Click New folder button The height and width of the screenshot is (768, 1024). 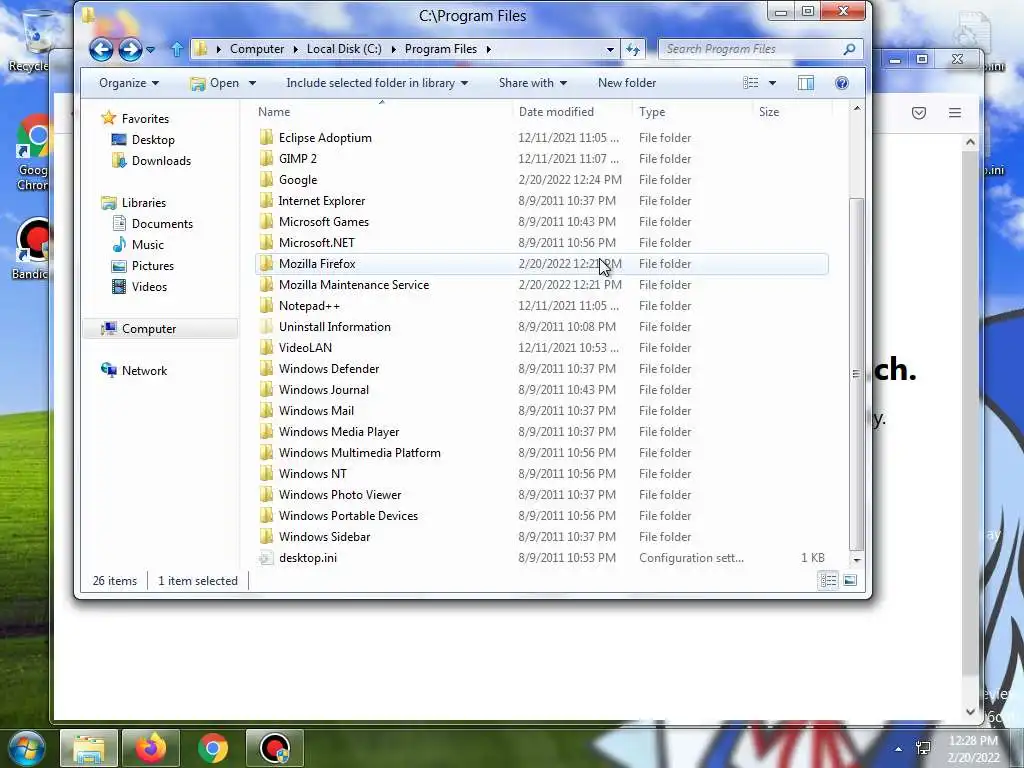click(x=627, y=83)
